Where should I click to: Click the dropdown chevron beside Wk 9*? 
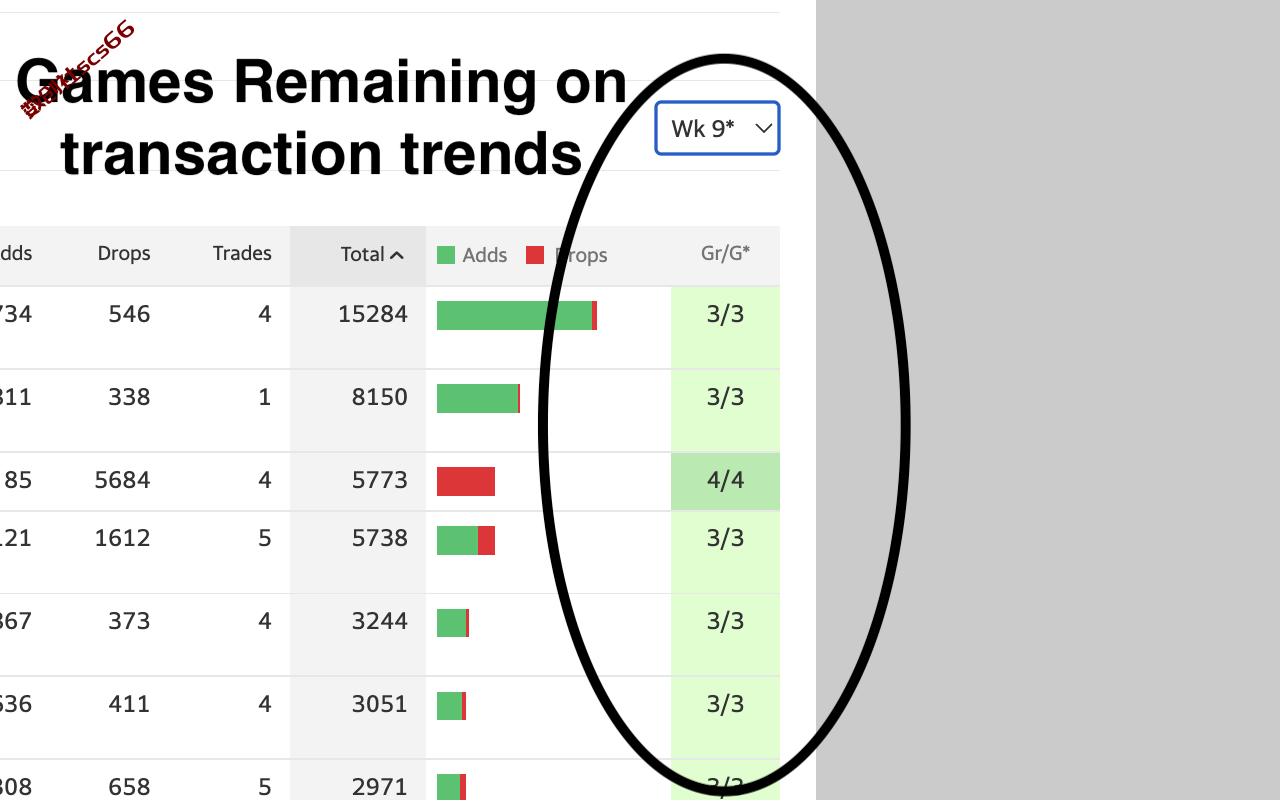pyautogui.click(x=763, y=128)
